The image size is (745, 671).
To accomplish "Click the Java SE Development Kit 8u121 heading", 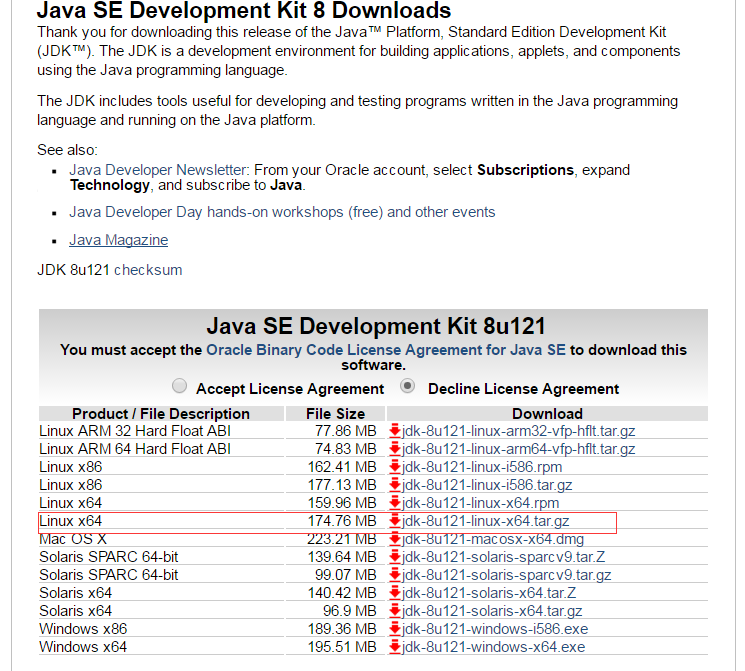I will (x=376, y=326).
